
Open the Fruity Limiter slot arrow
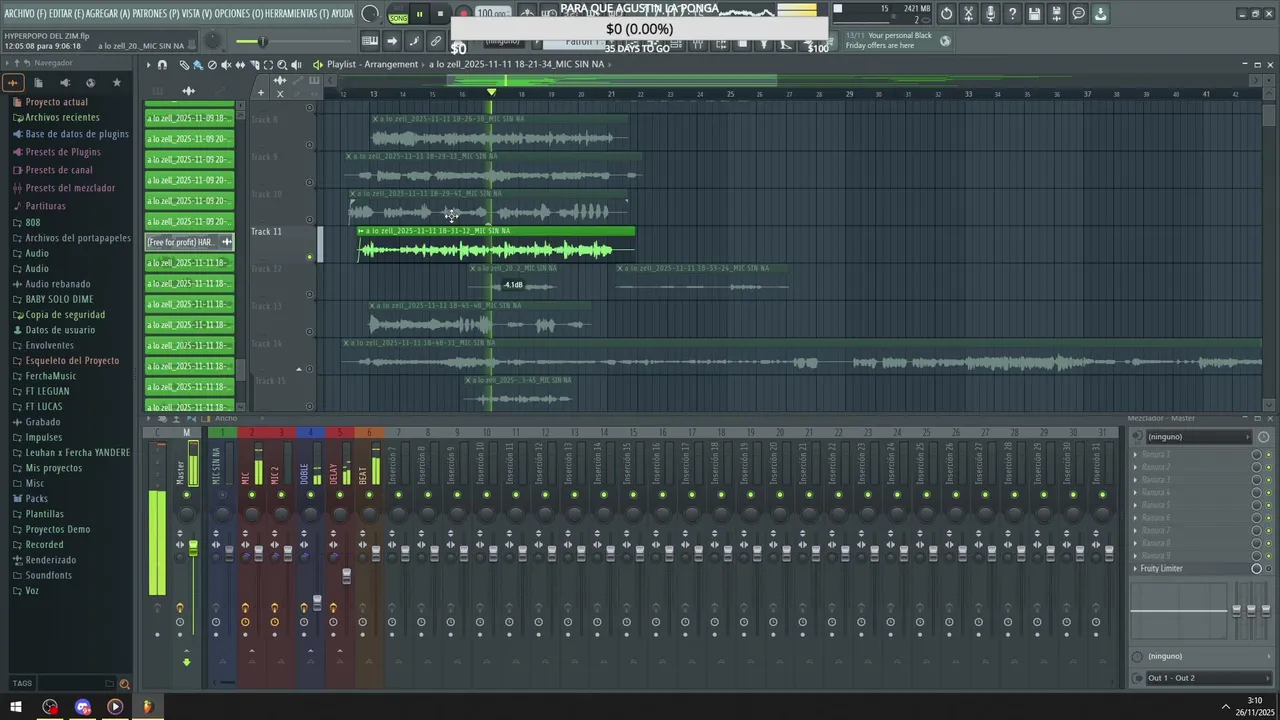1135,569
